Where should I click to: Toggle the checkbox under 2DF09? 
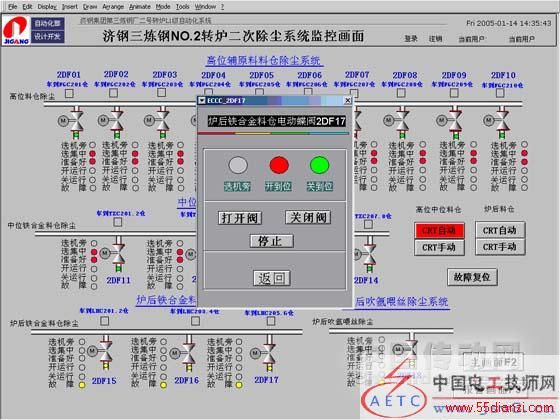454,92
